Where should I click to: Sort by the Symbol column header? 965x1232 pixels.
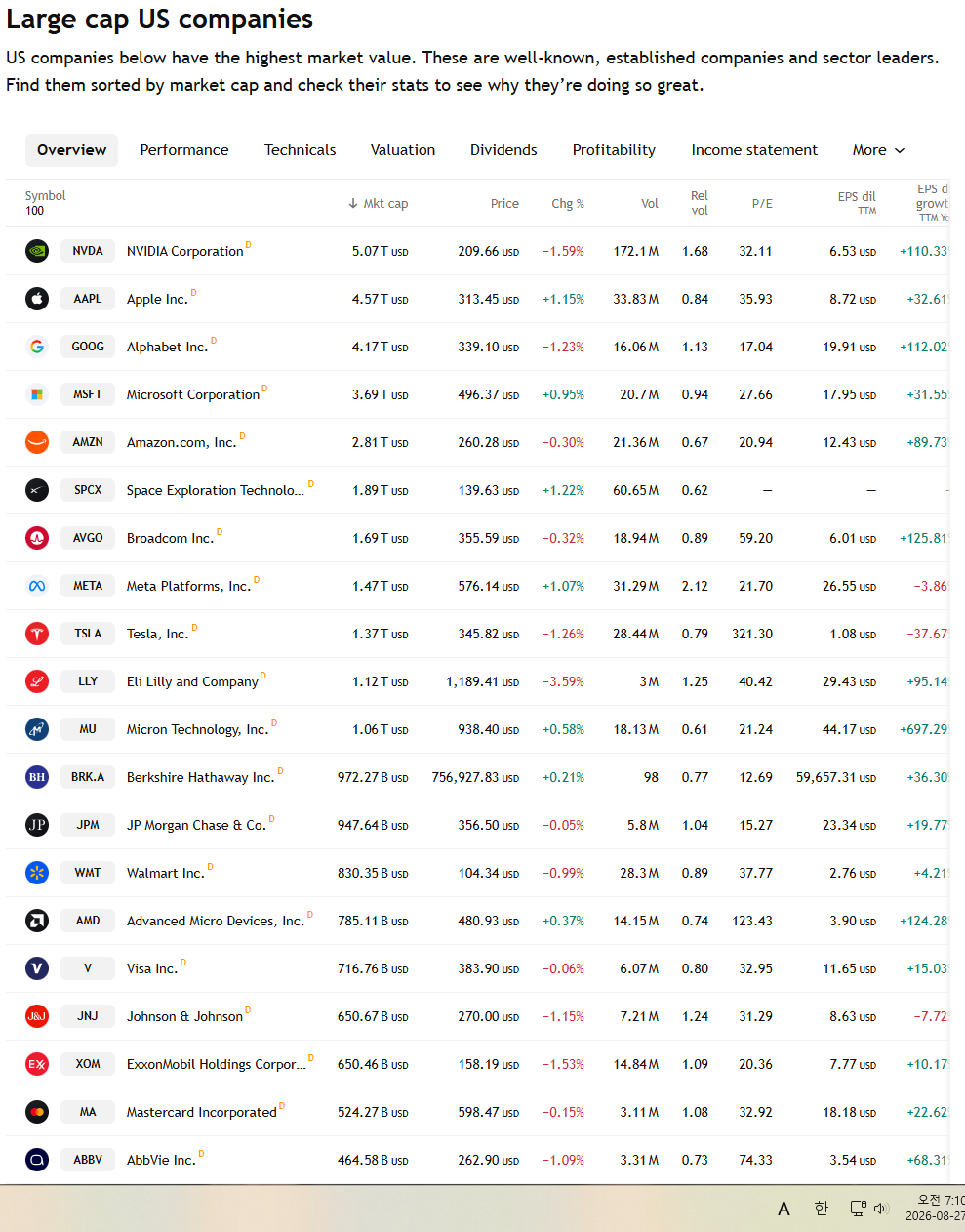[45, 196]
